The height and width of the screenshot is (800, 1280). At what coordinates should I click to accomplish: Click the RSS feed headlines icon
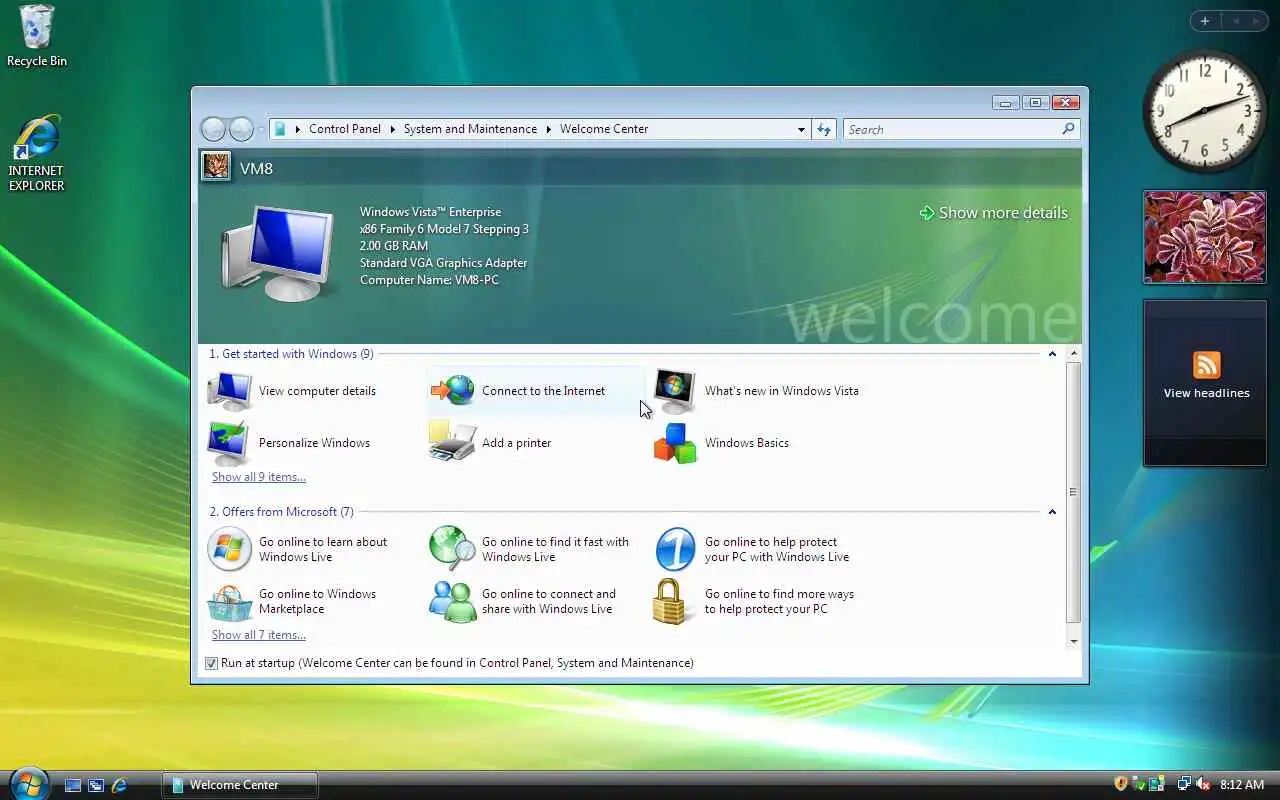(x=1206, y=365)
